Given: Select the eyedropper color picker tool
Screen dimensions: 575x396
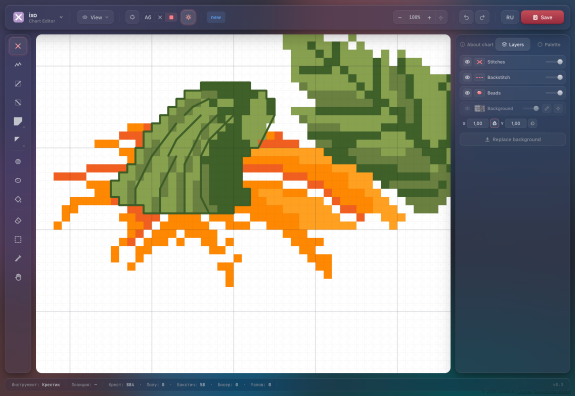Looking at the screenshot, I should pos(18,258).
